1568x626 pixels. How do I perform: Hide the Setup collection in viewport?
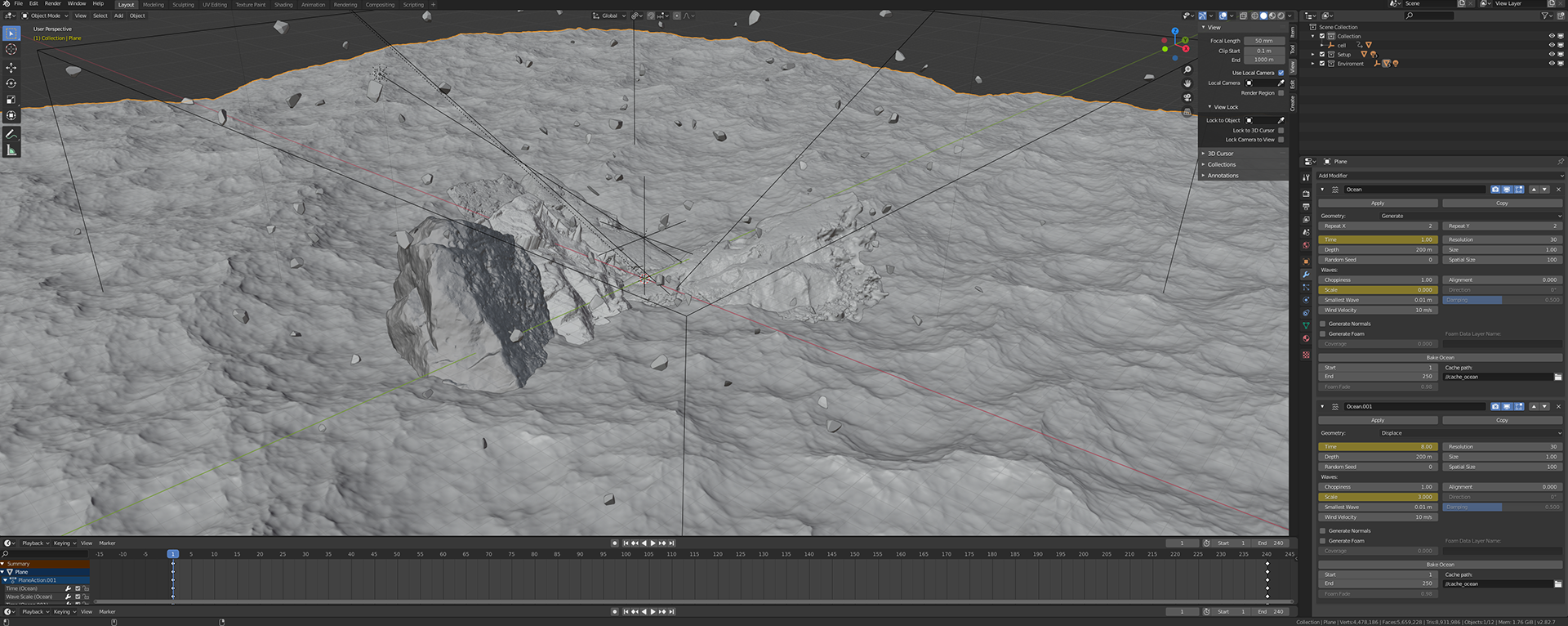[1551, 54]
